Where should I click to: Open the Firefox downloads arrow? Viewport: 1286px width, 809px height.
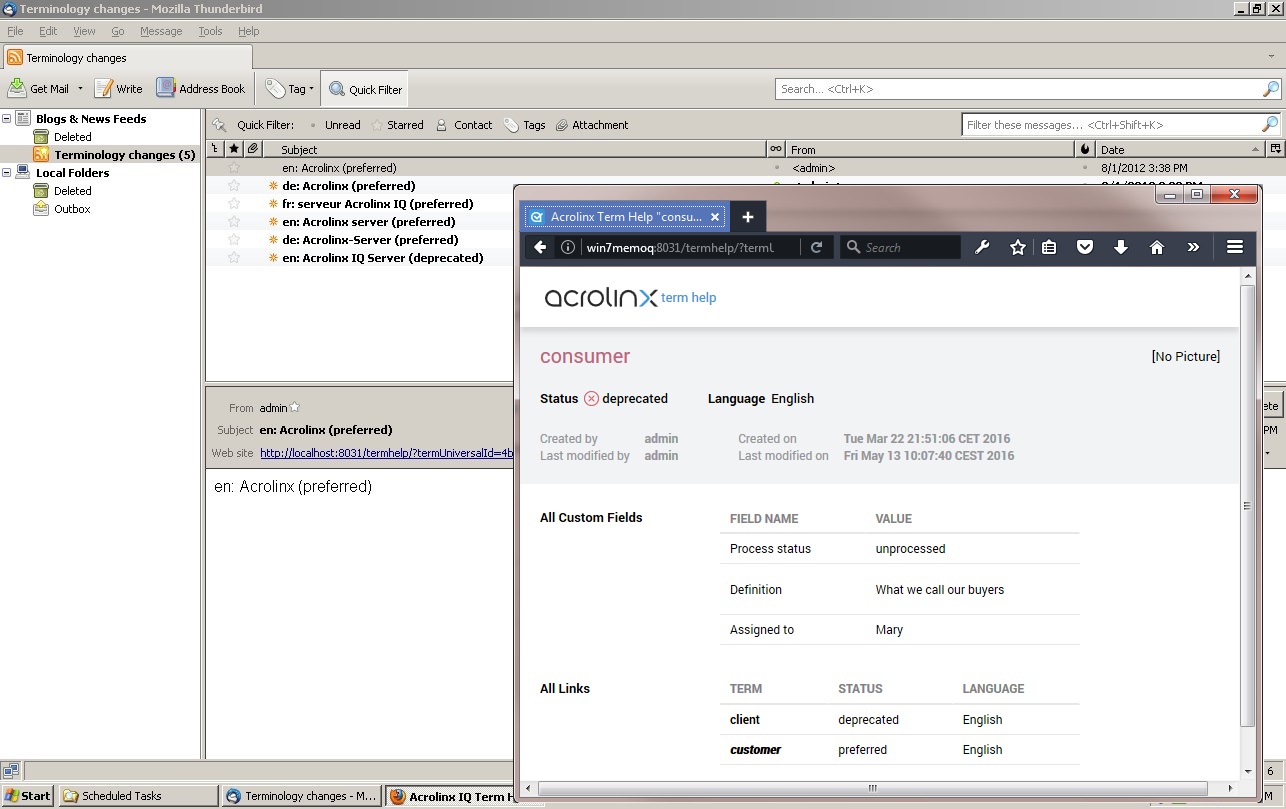[x=1121, y=247]
